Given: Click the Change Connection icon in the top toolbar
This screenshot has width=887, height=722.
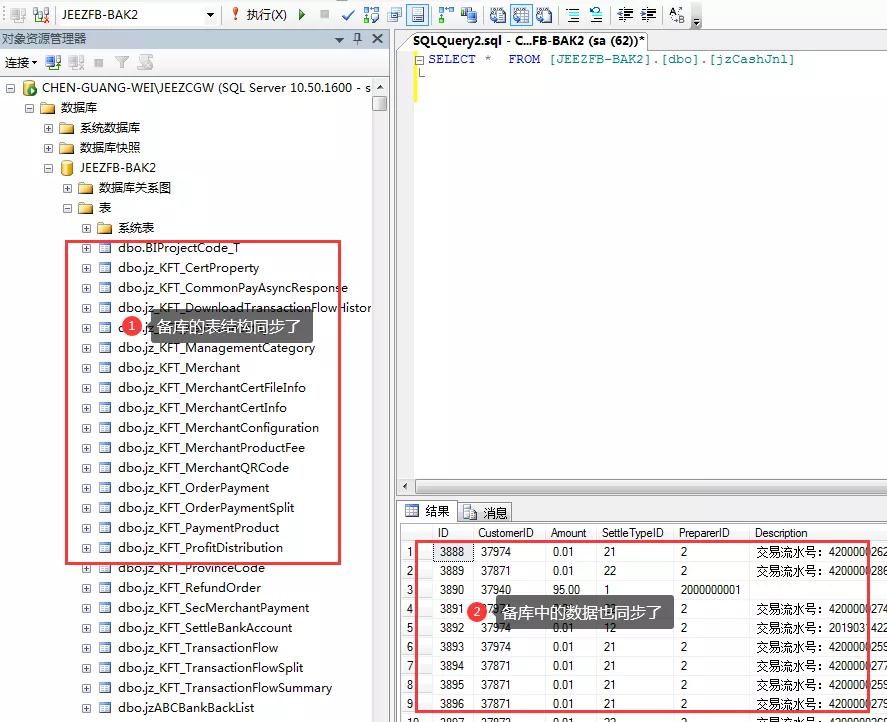Looking at the screenshot, I should [x=41, y=15].
